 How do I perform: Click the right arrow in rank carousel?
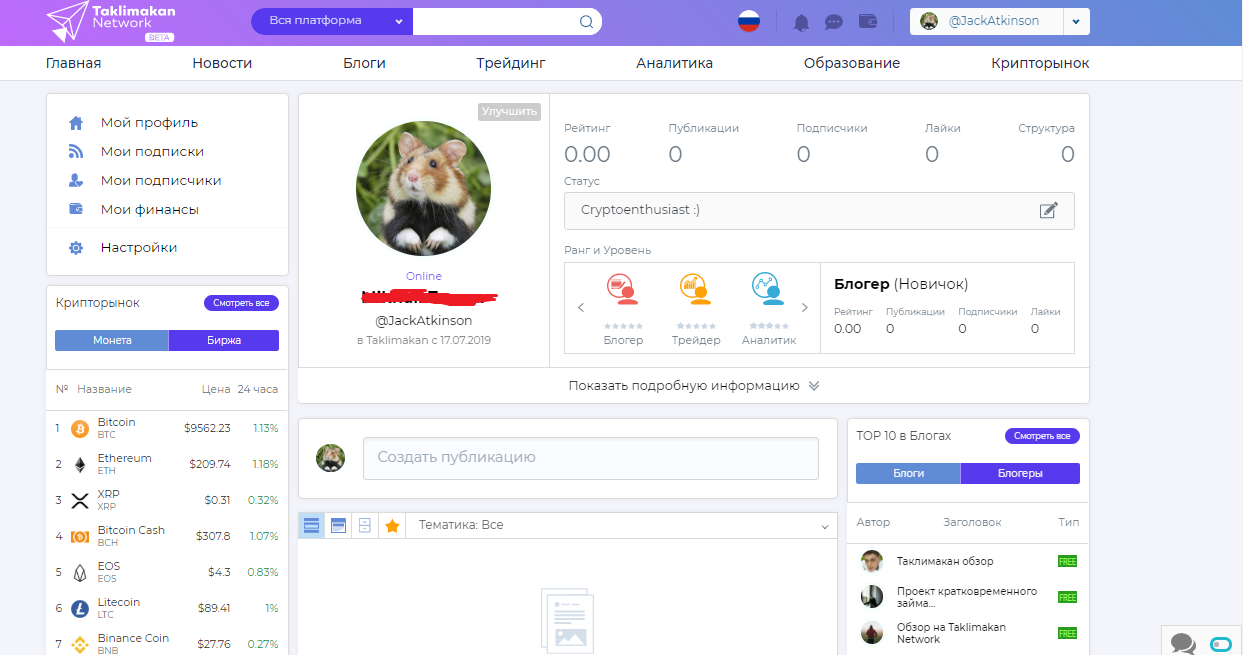pyautogui.click(x=804, y=308)
